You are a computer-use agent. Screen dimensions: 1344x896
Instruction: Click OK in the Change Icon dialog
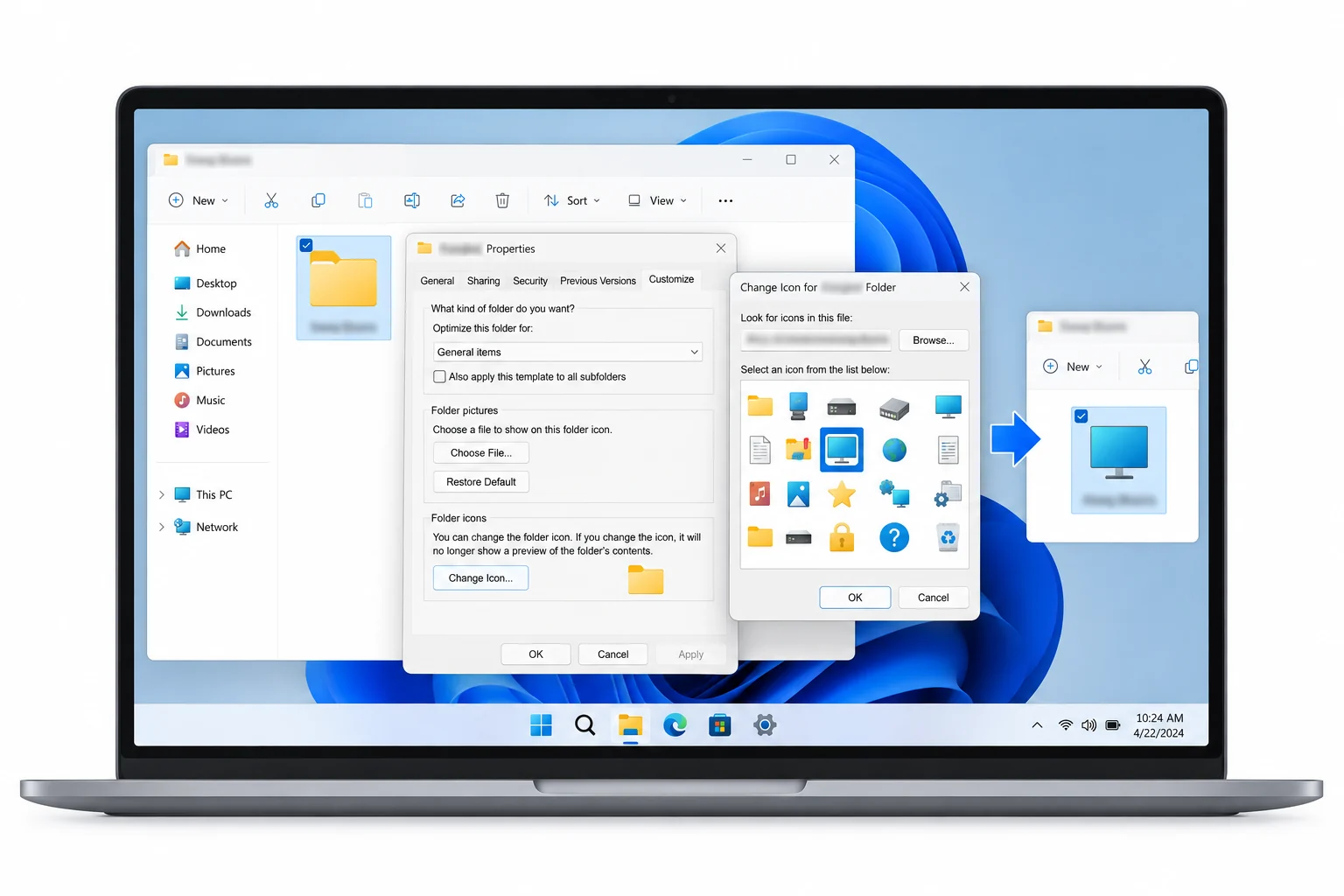pyautogui.click(x=855, y=598)
